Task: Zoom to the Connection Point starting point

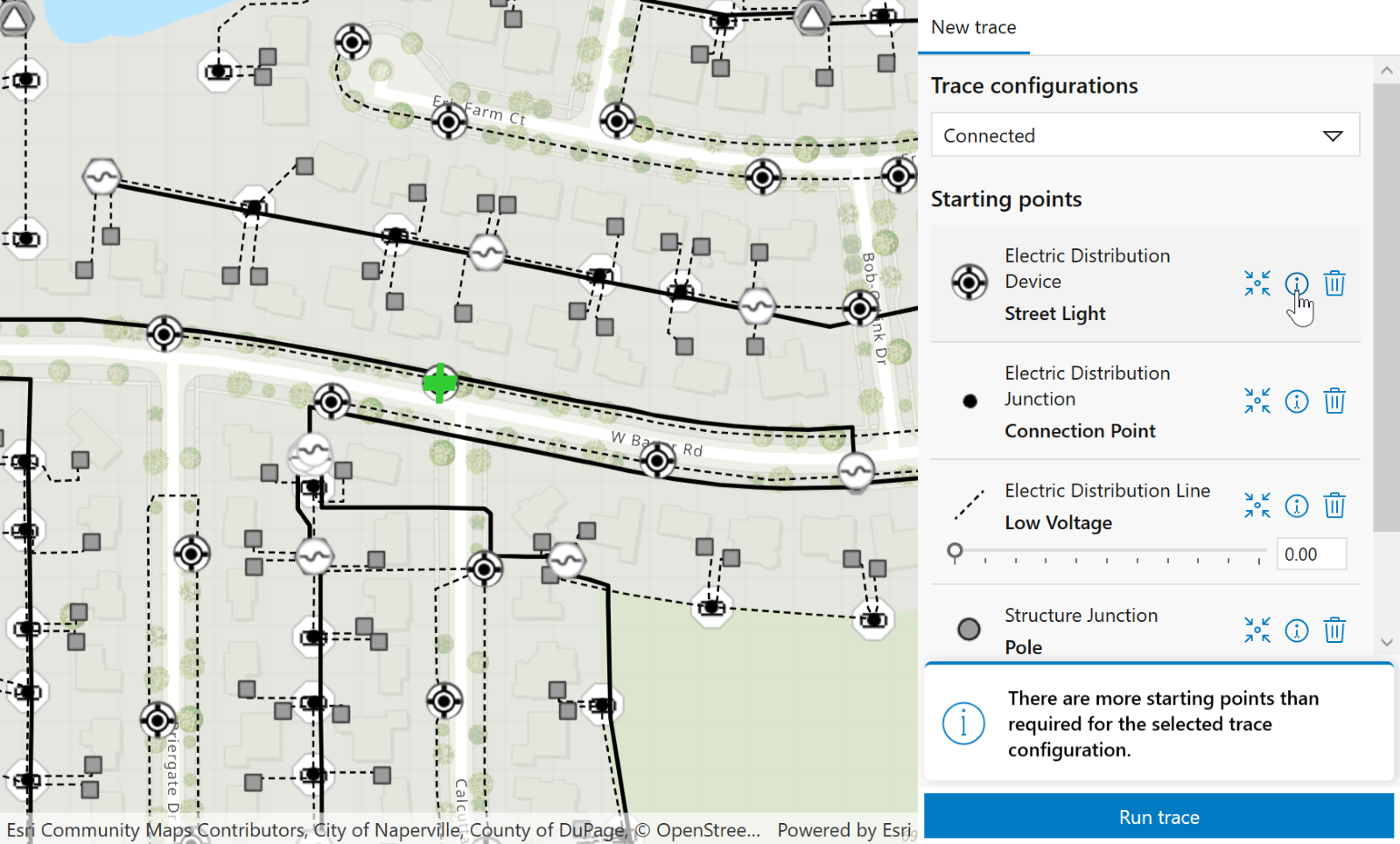Action: [1257, 401]
